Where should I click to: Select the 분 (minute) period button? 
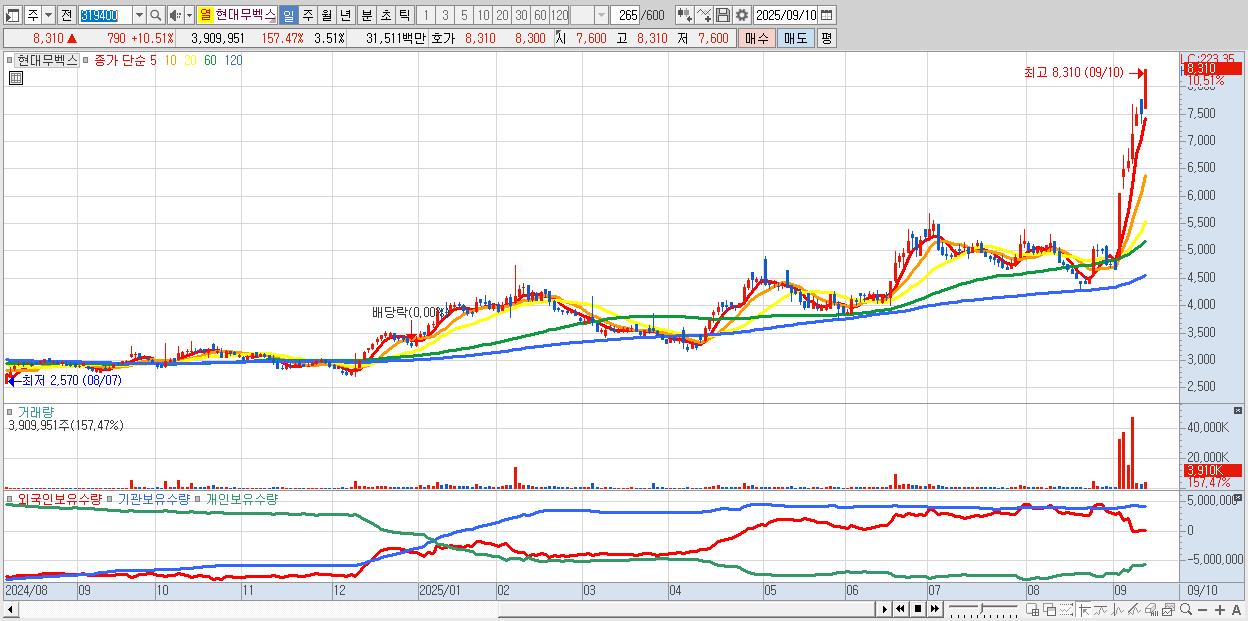pos(365,15)
